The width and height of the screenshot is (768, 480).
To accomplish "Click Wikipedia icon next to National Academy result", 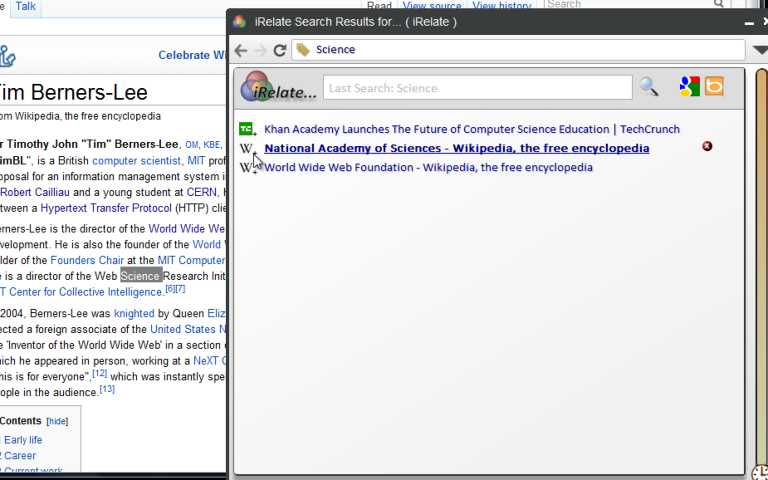I will (x=246, y=148).
